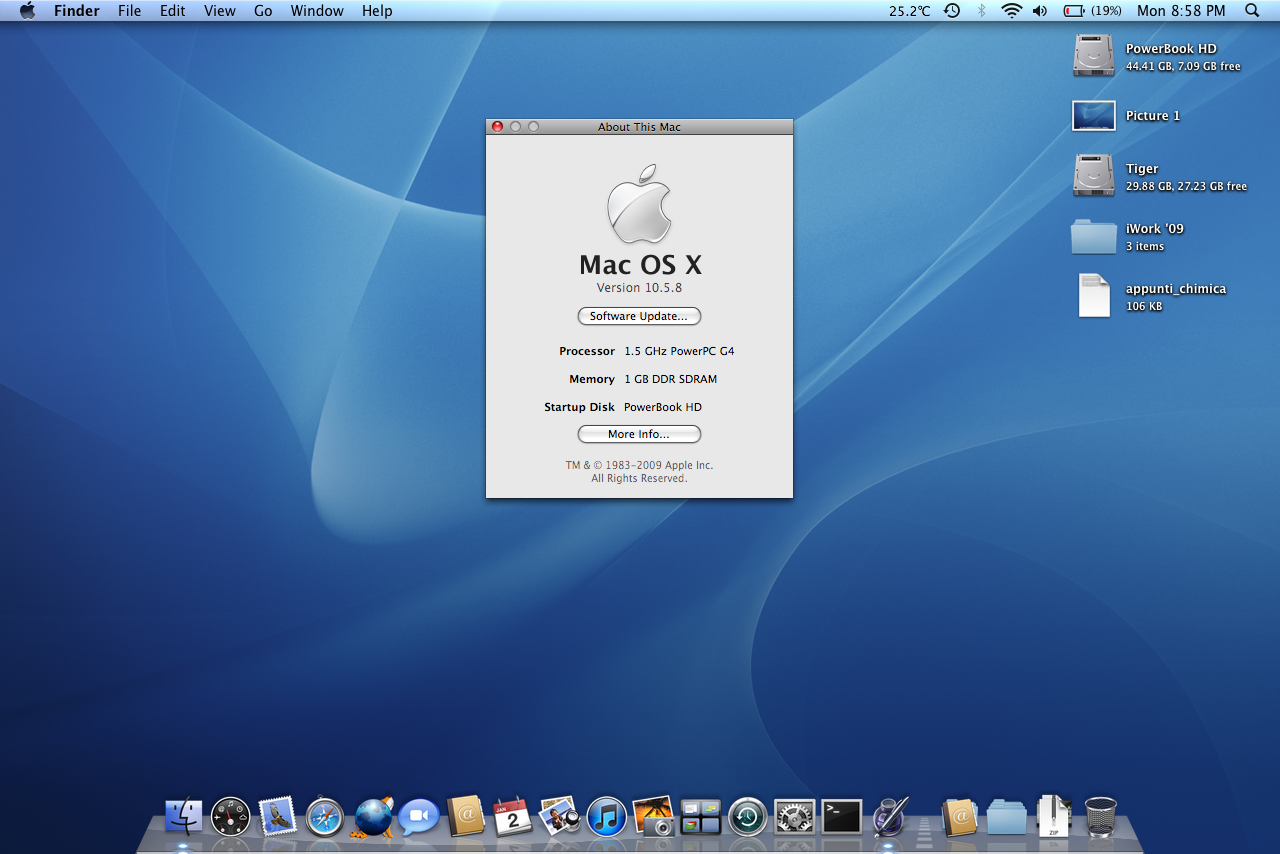
Task: Open the Time Machine menu bar icon
Action: point(952,11)
